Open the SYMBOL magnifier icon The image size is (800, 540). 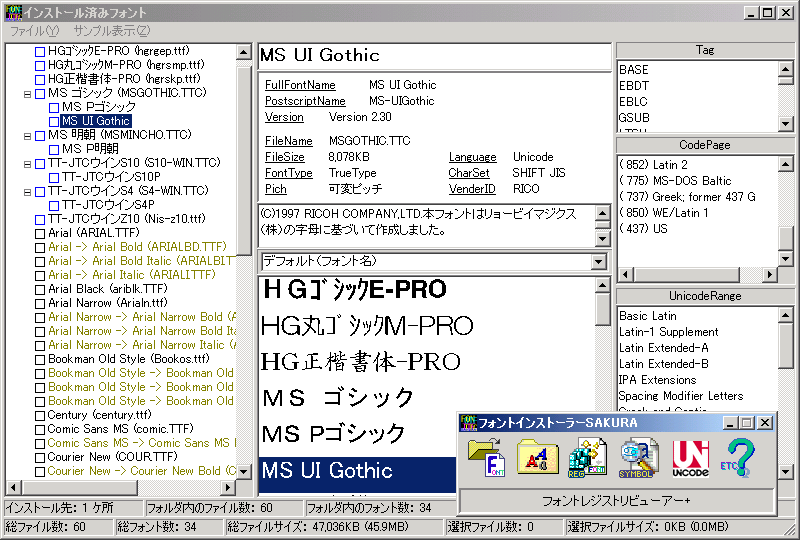click(x=638, y=458)
